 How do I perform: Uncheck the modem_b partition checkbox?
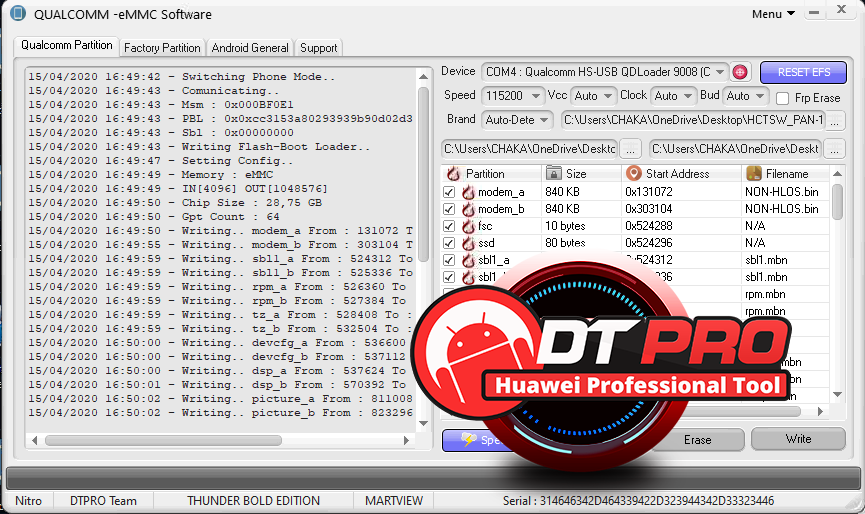(449, 209)
